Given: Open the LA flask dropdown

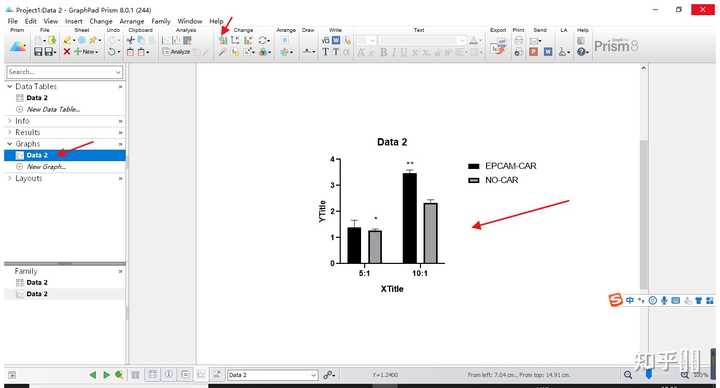Looking at the screenshot, I should click(564, 52).
